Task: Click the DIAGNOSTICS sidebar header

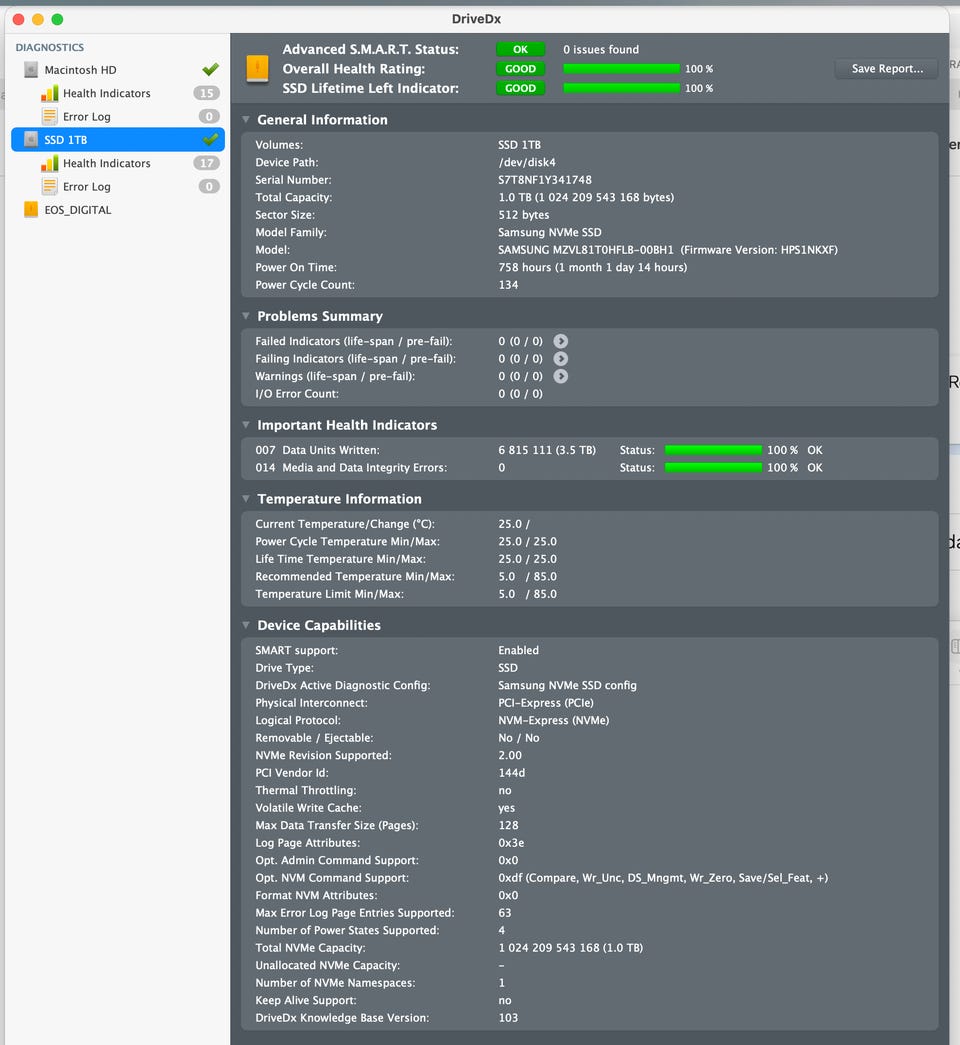Action: pyautogui.click(x=50, y=47)
